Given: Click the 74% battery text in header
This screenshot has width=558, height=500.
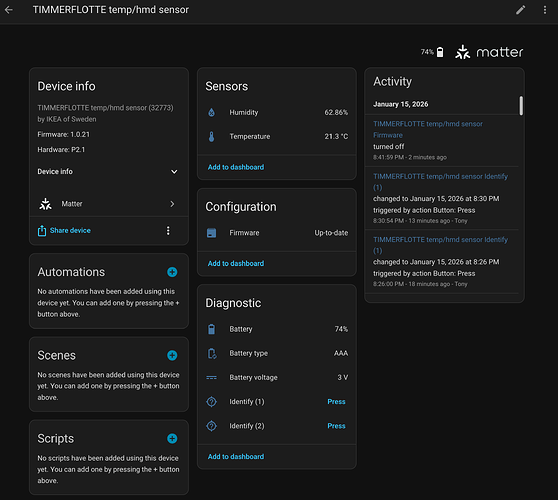Looking at the screenshot, I should pyautogui.click(x=427, y=52).
